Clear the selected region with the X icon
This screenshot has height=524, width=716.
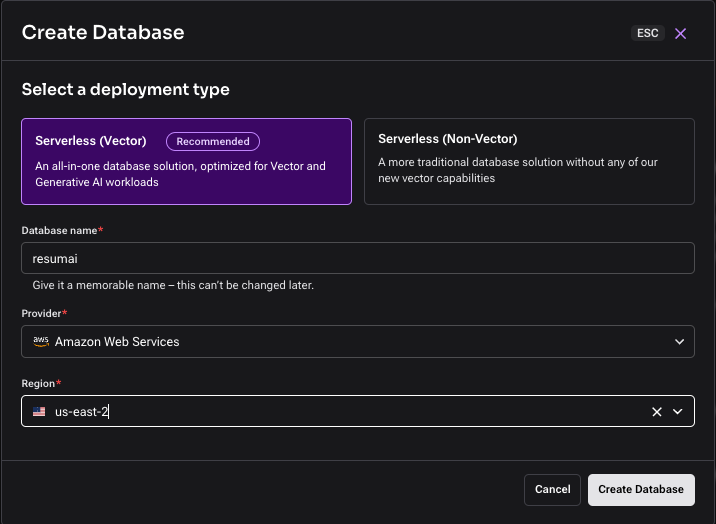click(x=657, y=411)
